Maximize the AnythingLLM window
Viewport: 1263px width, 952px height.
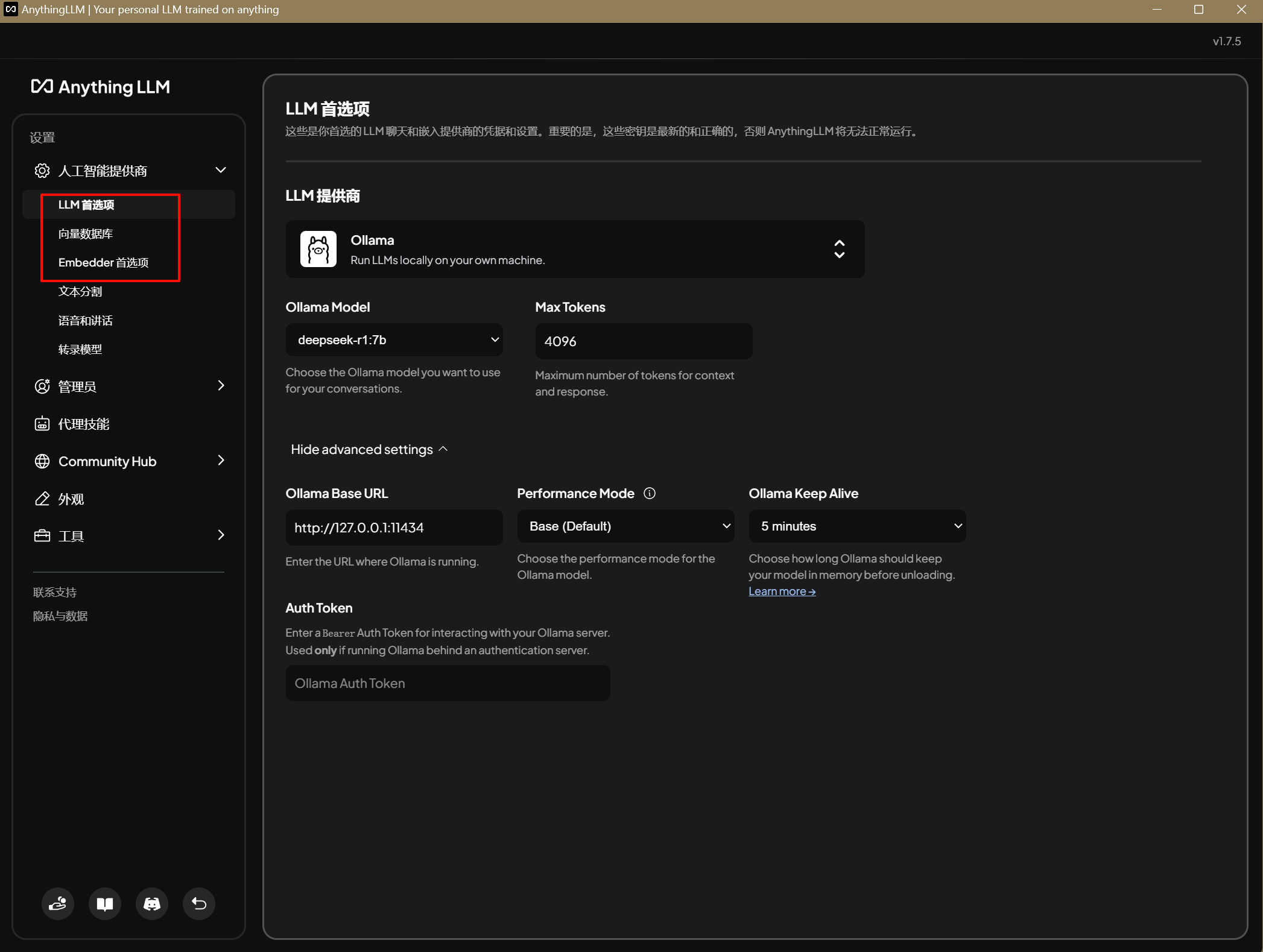[1198, 10]
